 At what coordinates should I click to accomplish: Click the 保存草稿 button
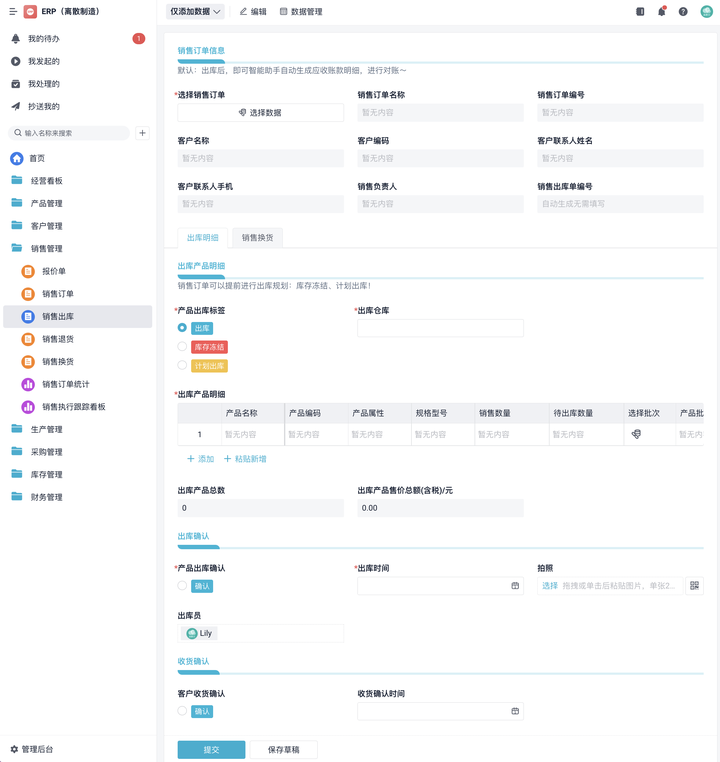coord(283,749)
